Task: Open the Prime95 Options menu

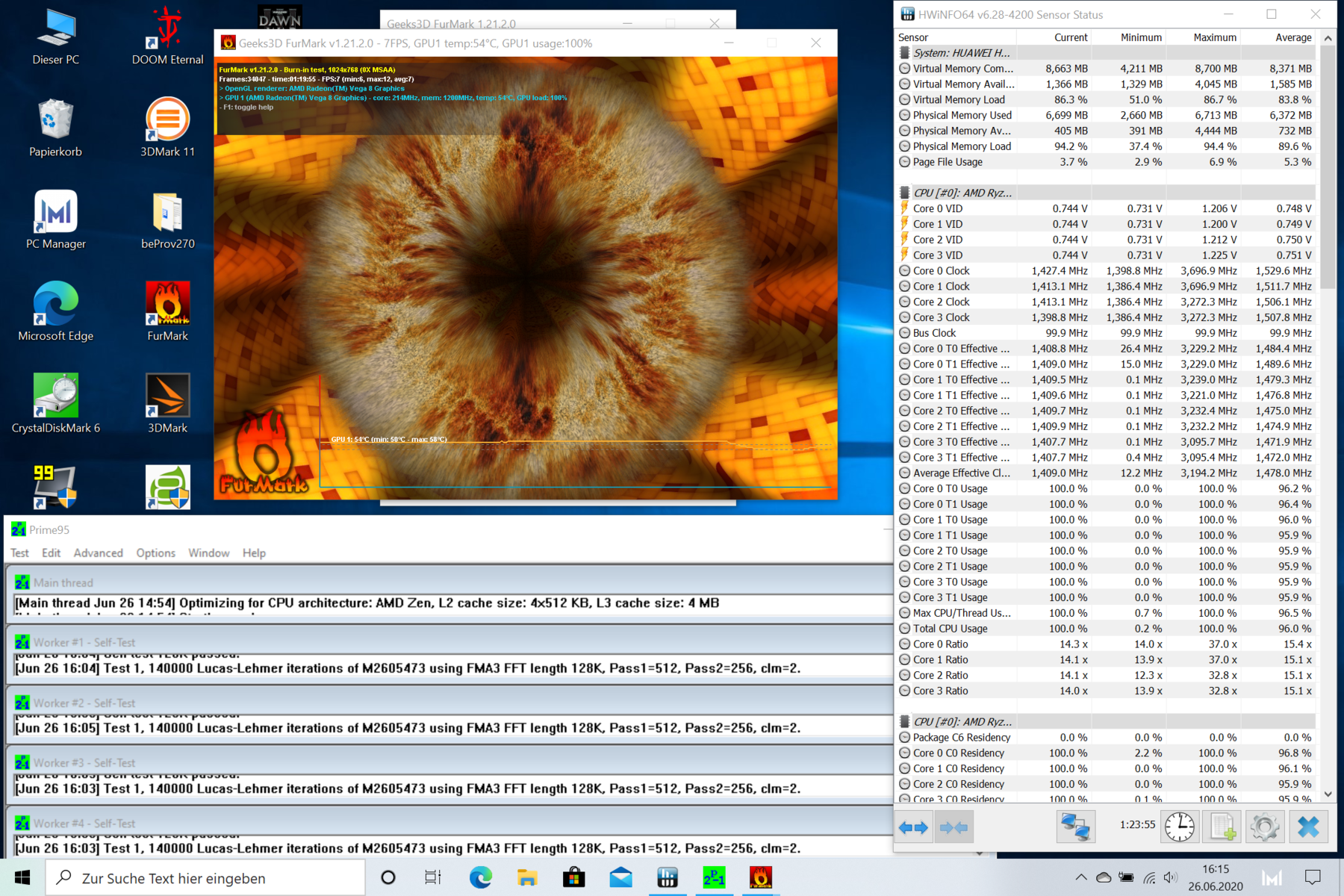Action: tap(155, 553)
